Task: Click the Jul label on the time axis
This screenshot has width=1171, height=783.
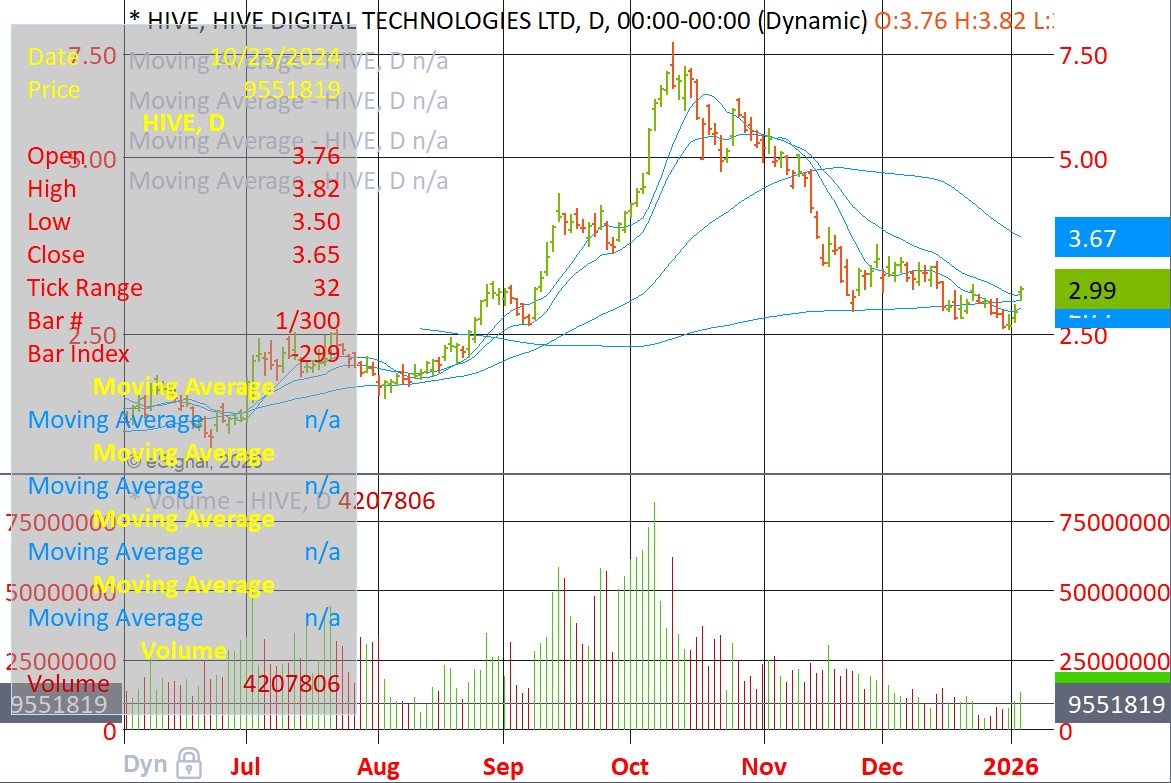Action: click(245, 767)
